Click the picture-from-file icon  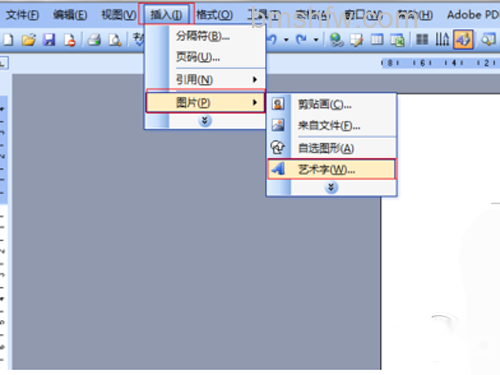(x=278, y=125)
